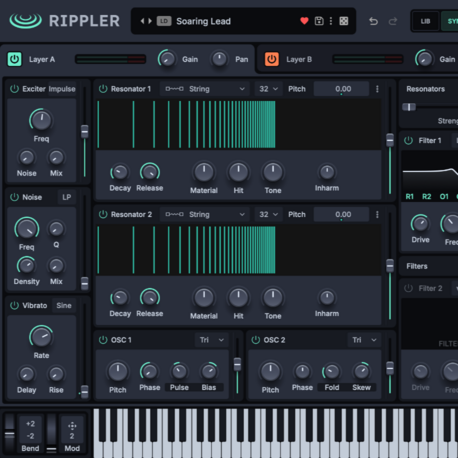This screenshot has height=458, width=458.
Task: Click the redo arrow
Action: 393,21
